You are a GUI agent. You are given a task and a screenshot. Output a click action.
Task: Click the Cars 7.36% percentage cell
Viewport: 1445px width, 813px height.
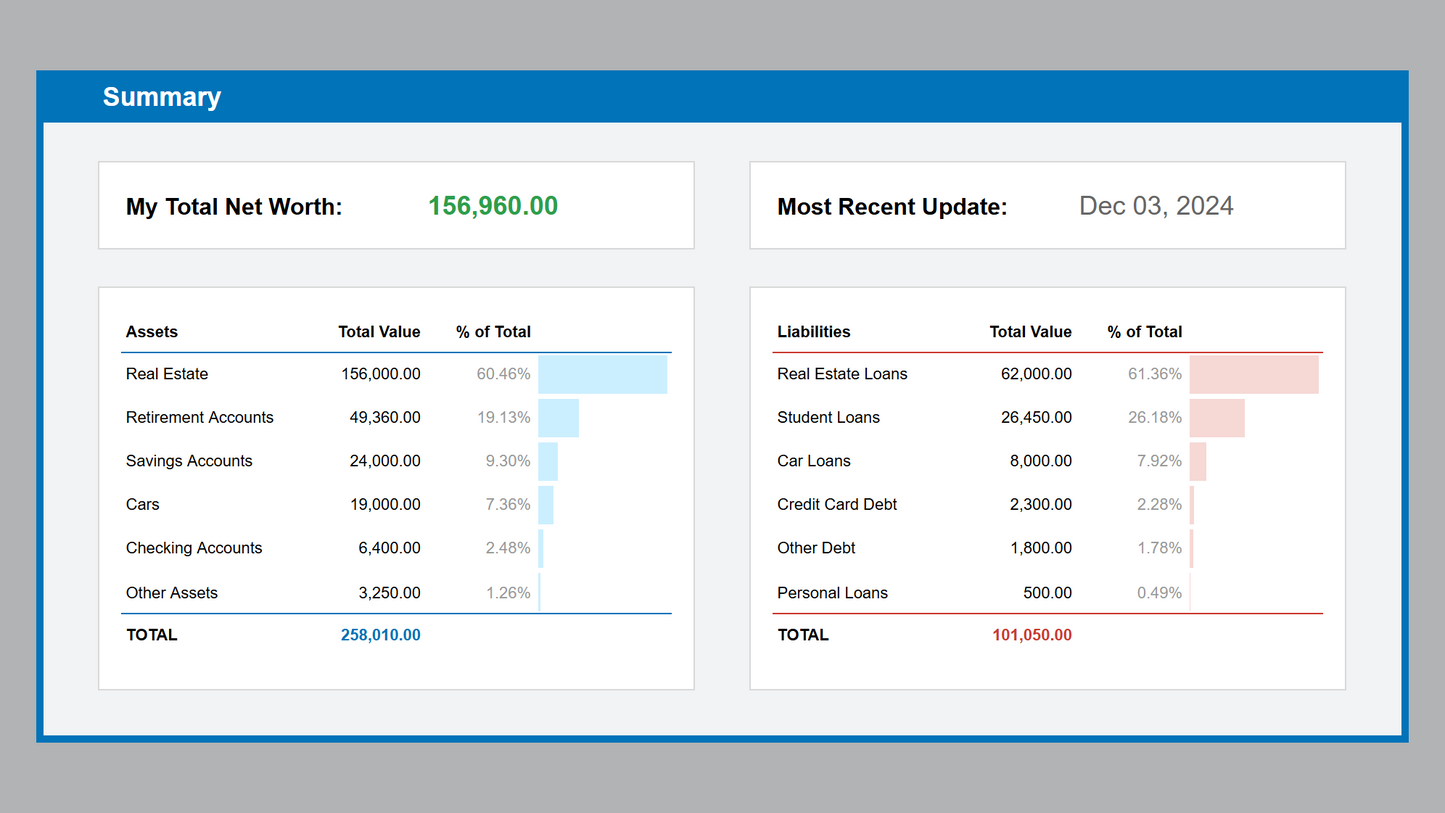click(x=508, y=504)
